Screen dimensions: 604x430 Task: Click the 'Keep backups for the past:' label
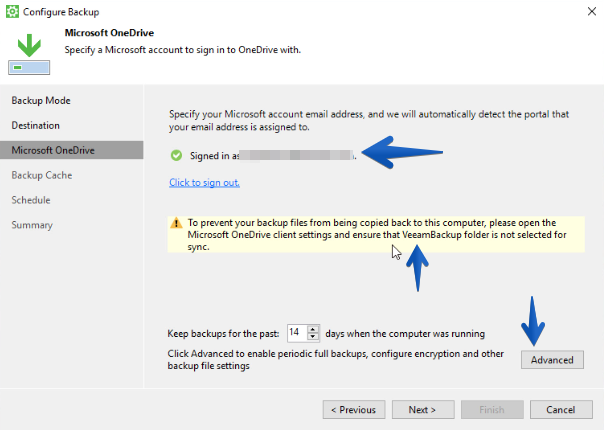point(223,334)
